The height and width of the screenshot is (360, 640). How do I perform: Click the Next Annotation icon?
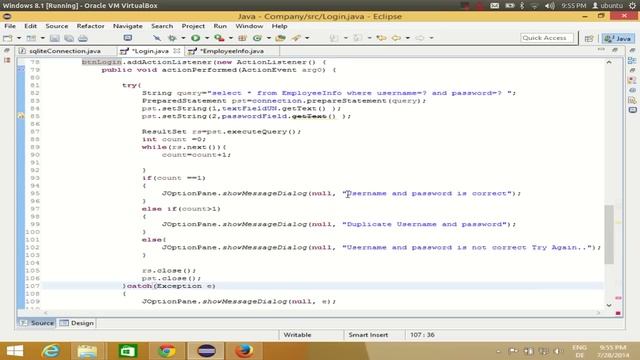pos(334,38)
